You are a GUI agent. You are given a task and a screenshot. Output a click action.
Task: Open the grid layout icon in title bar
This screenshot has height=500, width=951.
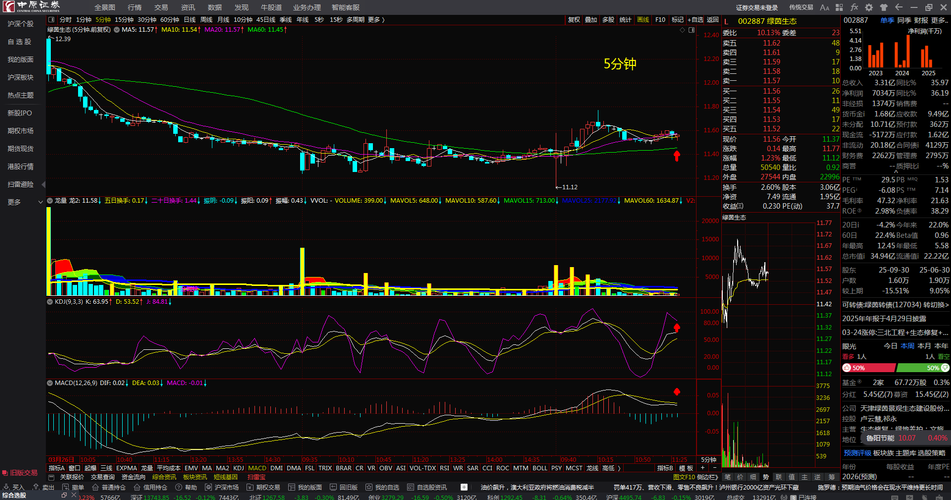pos(839,7)
